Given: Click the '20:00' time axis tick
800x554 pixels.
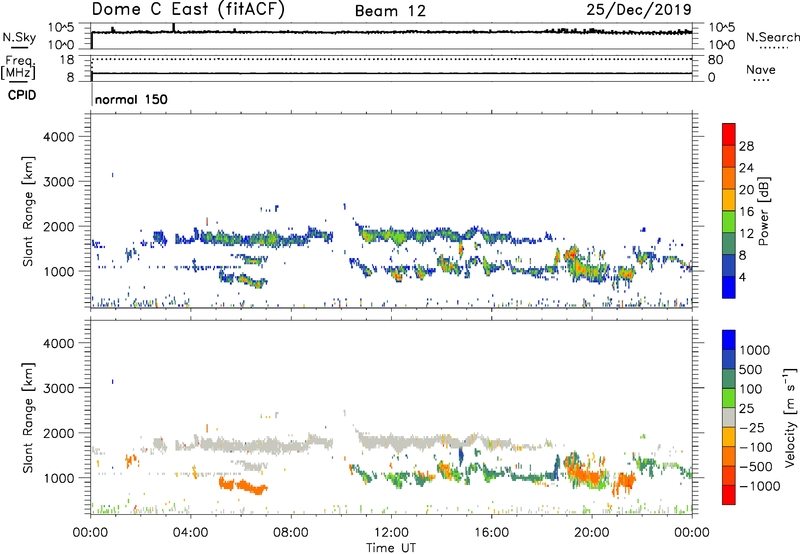Looking at the screenshot, I should tap(592, 533).
